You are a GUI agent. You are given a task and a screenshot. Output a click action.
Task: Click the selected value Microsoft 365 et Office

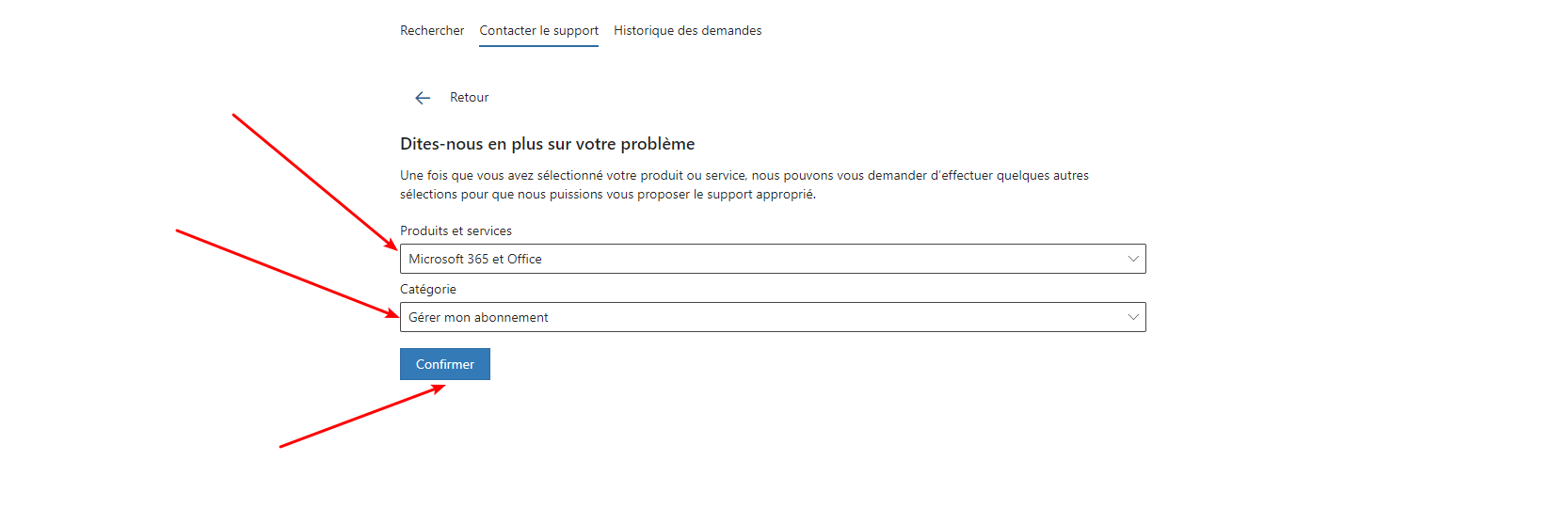[475, 259]
